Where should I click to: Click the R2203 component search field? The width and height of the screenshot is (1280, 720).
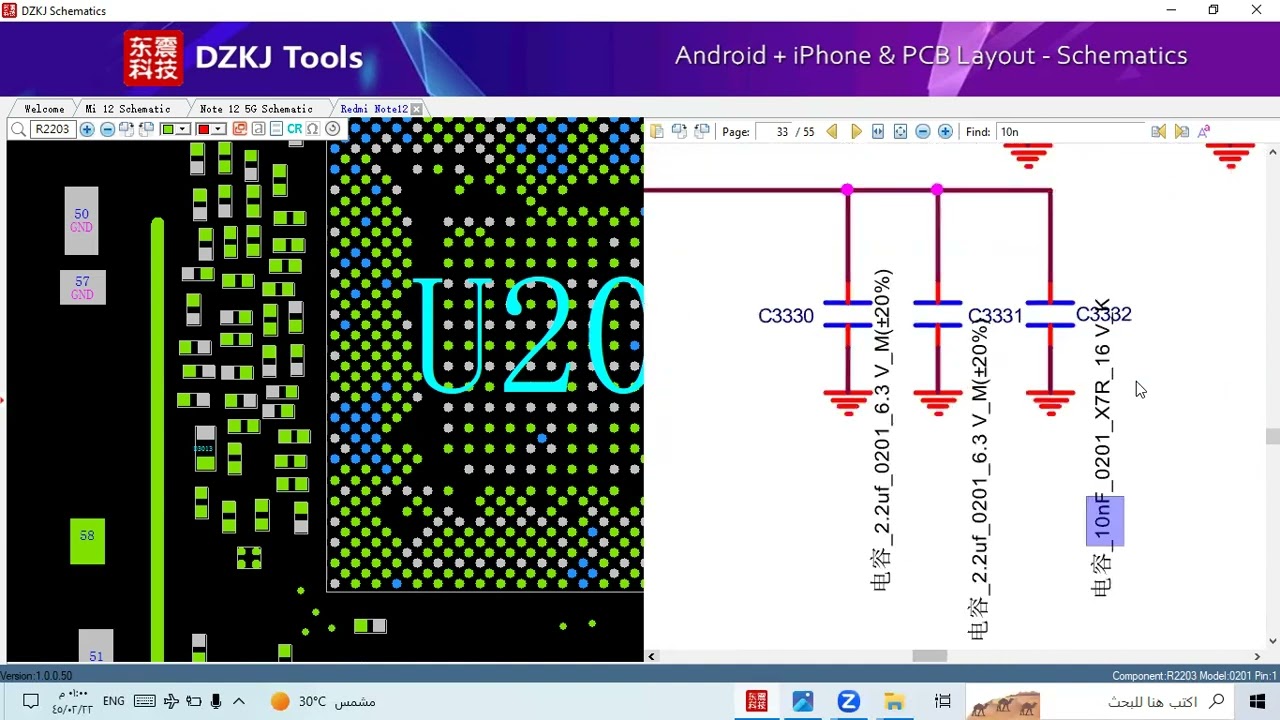53,129
